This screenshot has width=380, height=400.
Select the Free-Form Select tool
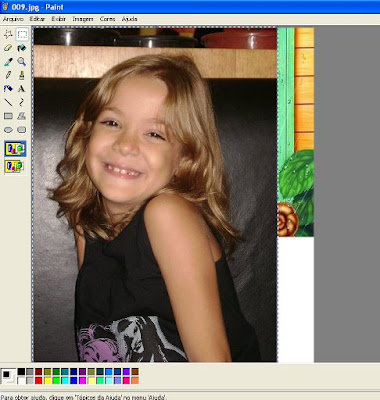[8, 34]
